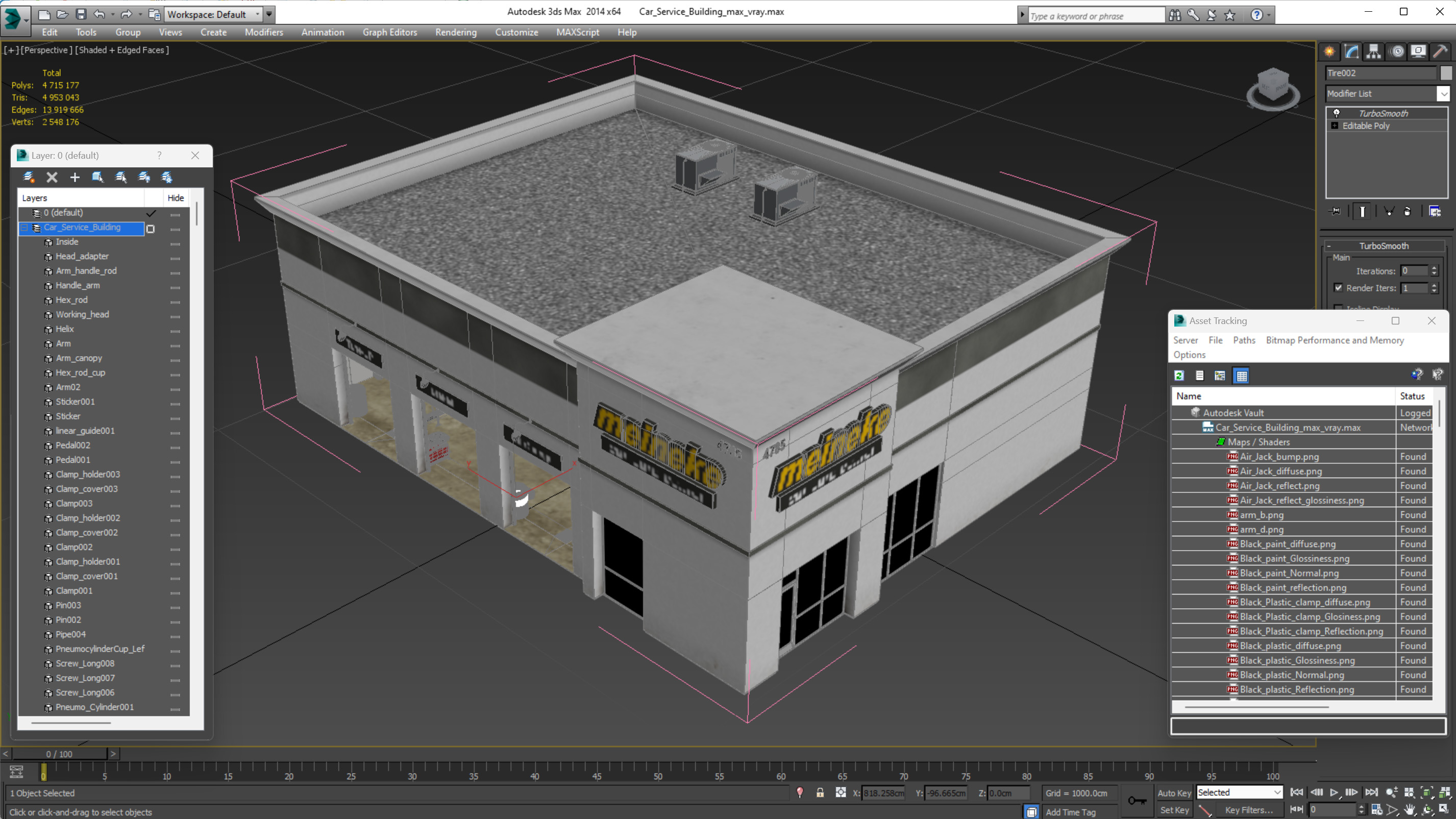The height and width of the screenshot is (819, 1456).
Task: Open the Modifiers menu
Action: pyautogui.click(x=263, y=32)
